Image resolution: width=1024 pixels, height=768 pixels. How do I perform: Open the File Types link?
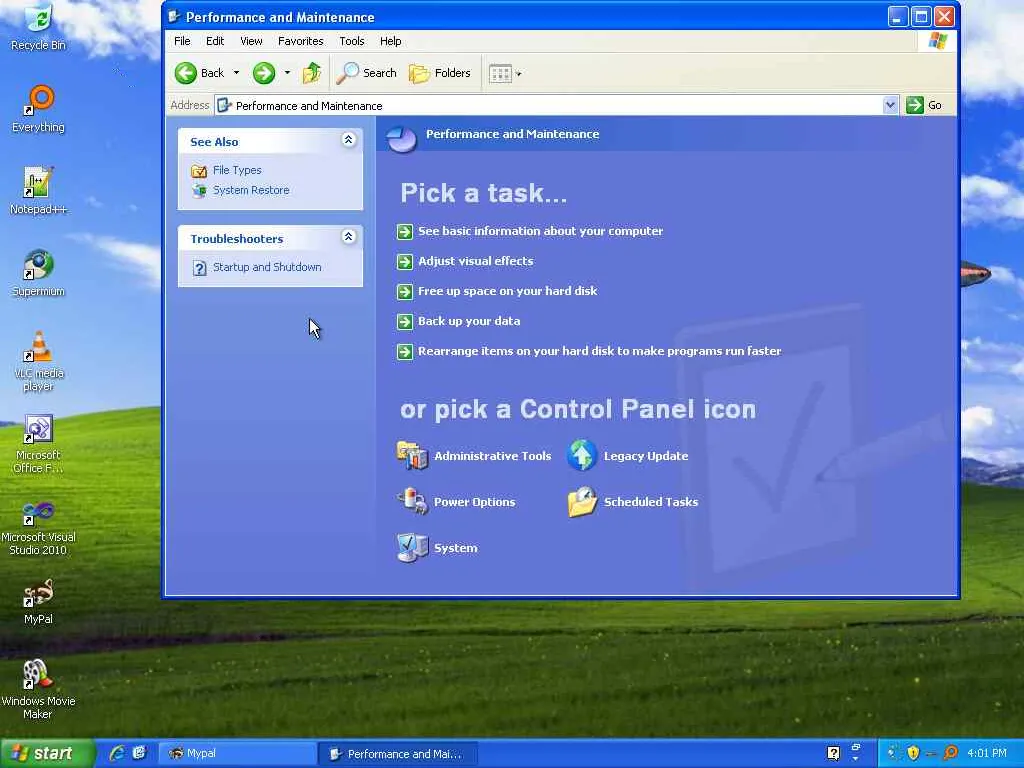coord(237,170)
